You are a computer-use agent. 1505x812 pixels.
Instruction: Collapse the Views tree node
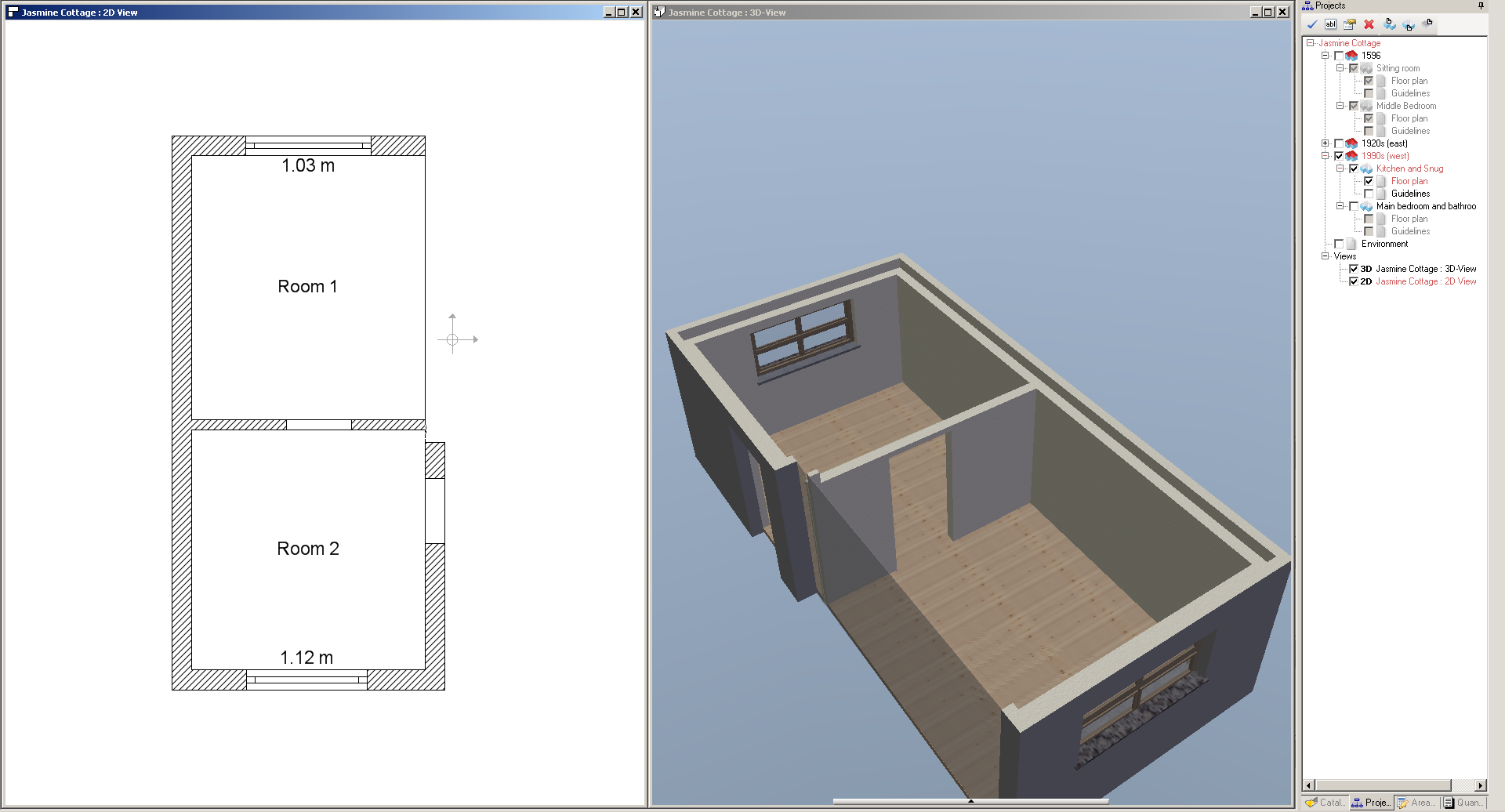coord(1325,256)
